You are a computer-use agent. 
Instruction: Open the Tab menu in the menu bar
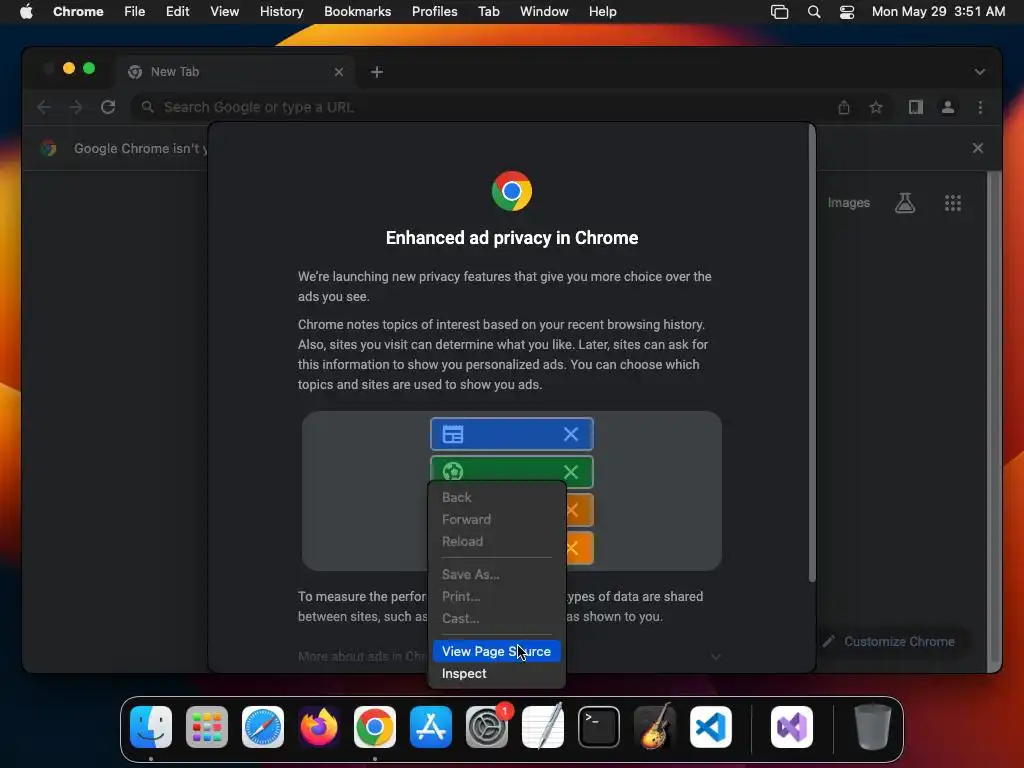pos(488,12)
